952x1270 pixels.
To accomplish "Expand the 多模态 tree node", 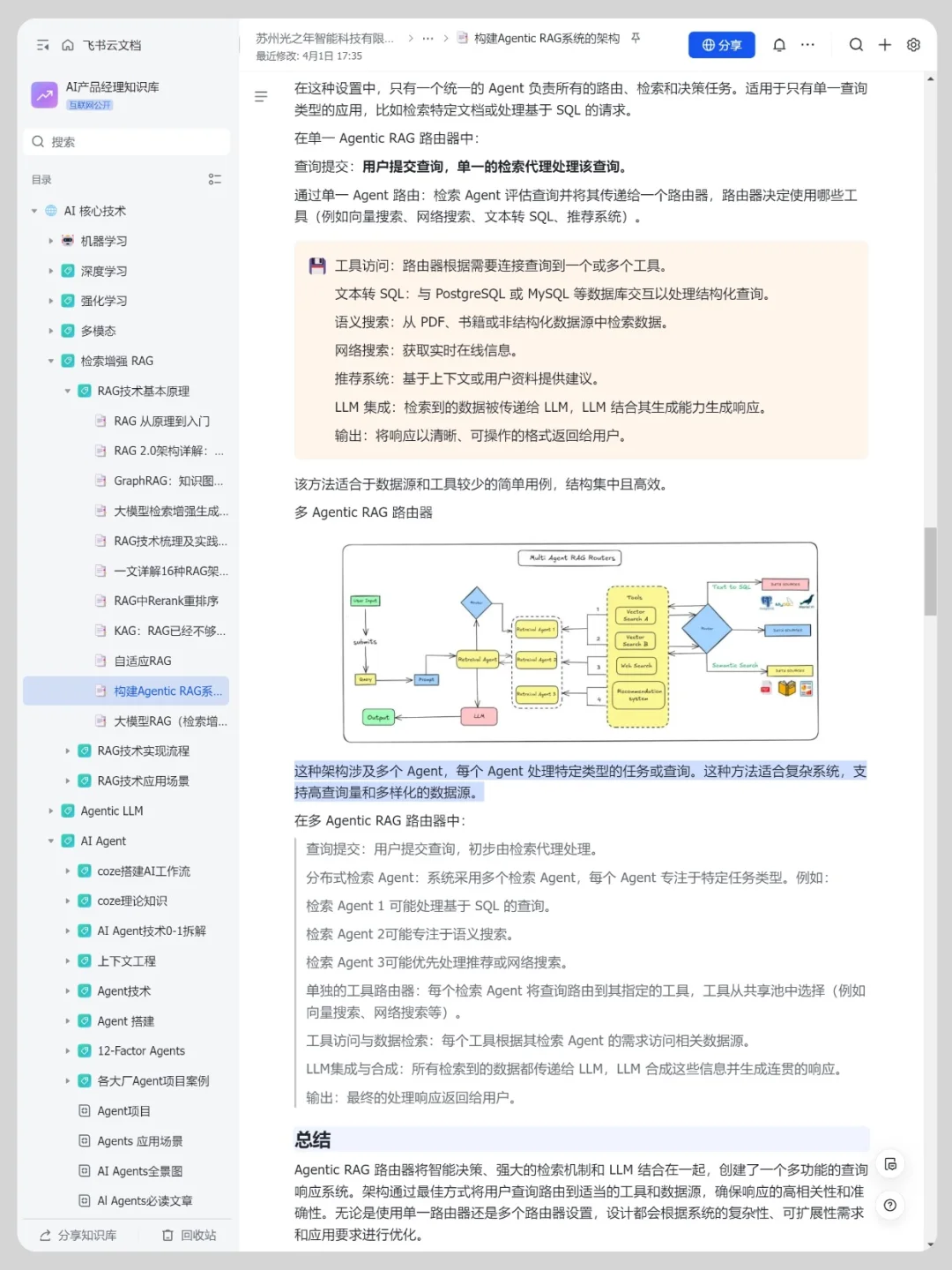I will [x=51, y=331].
